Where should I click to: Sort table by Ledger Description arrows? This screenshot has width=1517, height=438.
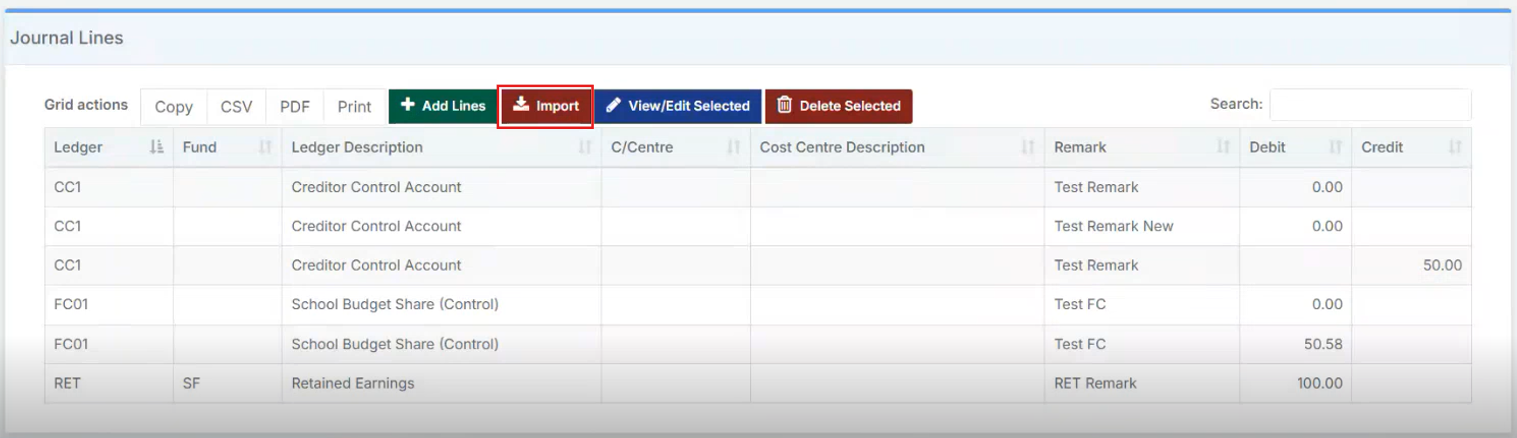coord(585,147)
